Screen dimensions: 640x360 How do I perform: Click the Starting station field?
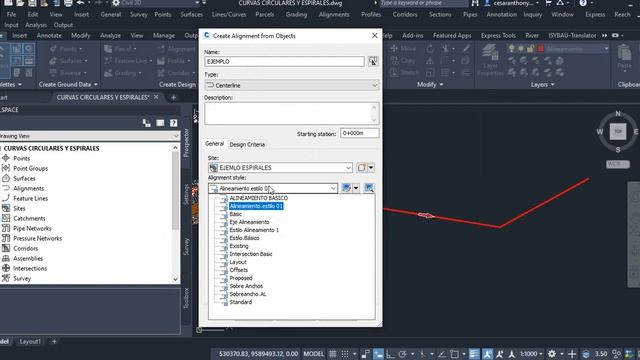pyautogui.click(x=359, y=133)
